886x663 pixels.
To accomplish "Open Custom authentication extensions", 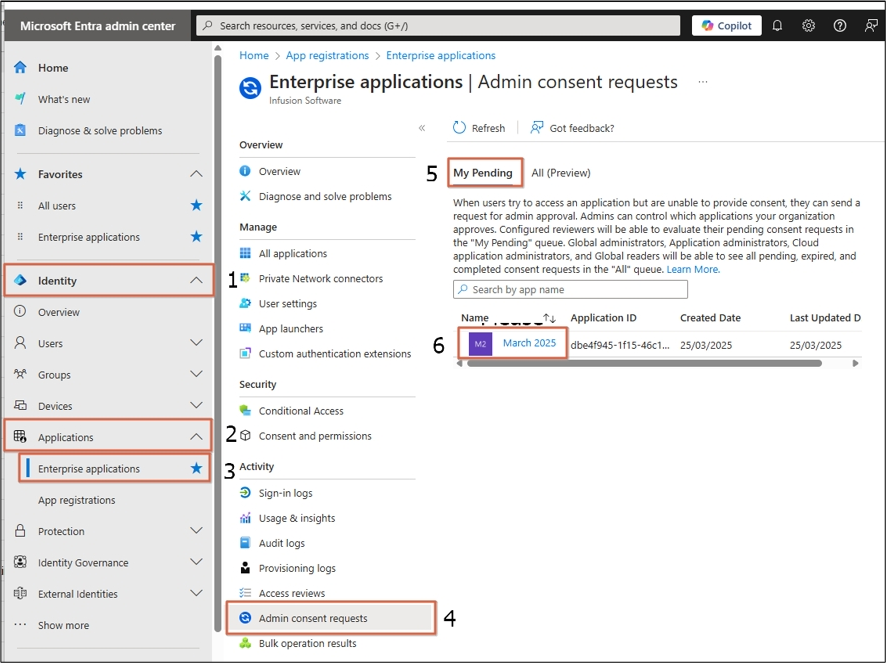I will [x=335, y=354].
